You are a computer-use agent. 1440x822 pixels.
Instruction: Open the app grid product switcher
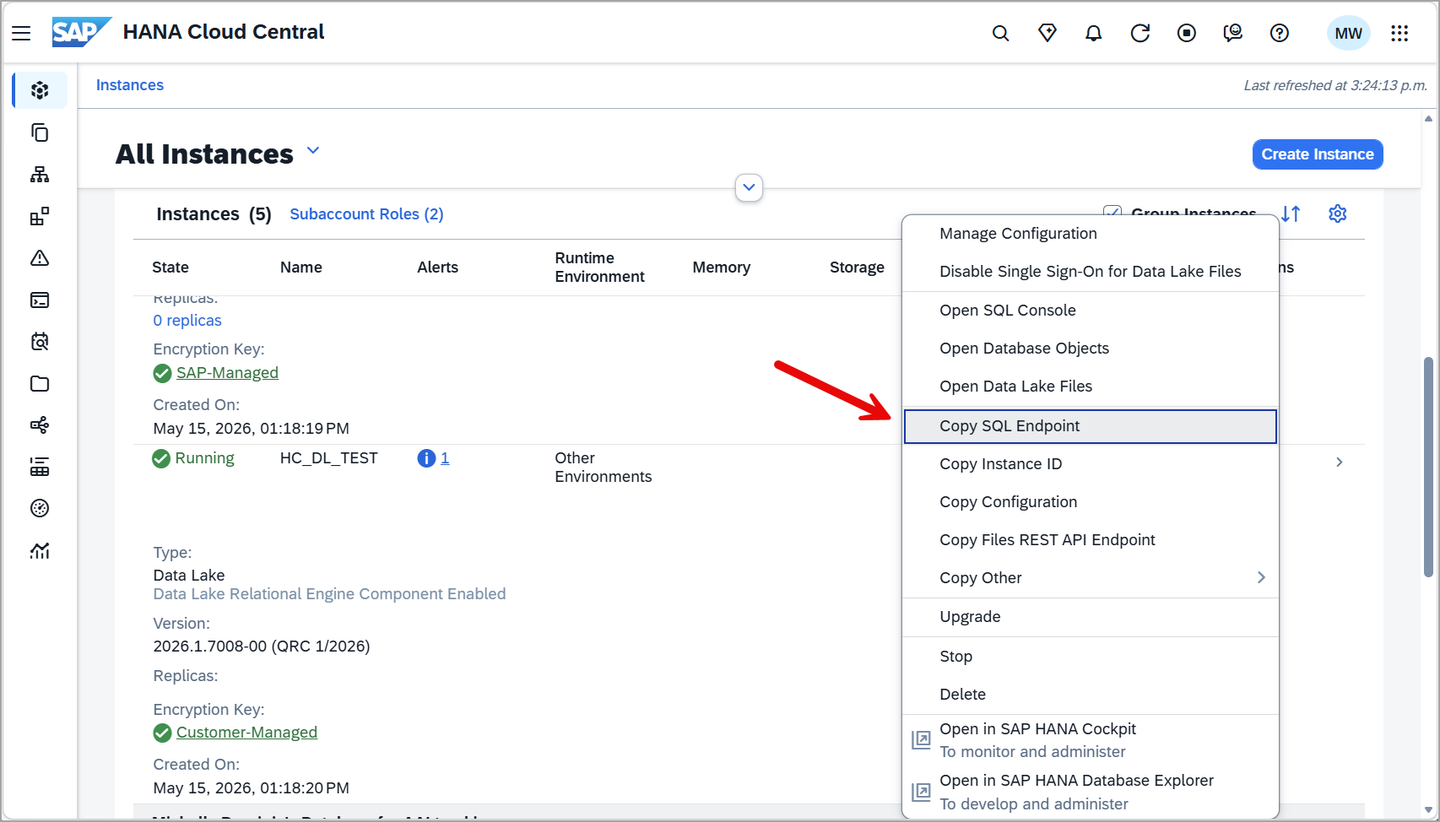coord(1400,33)
